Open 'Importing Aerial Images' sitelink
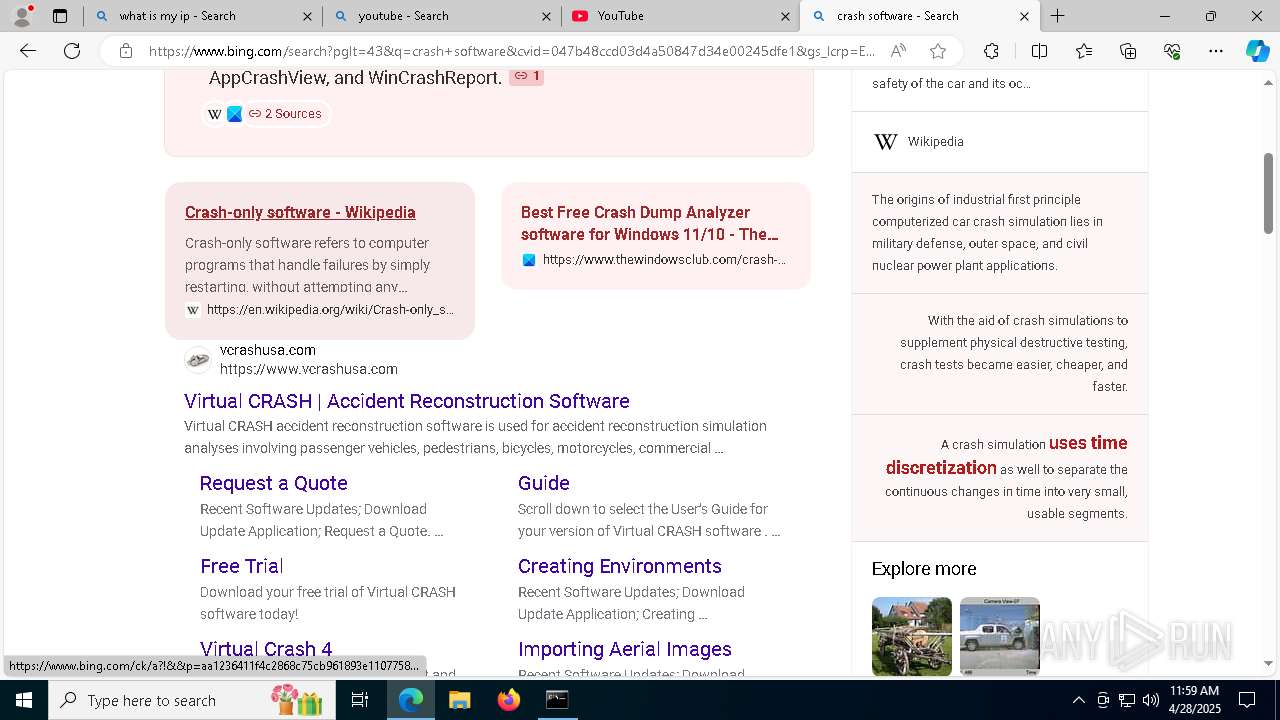The image size is (1280, 720). coord(625,649)
